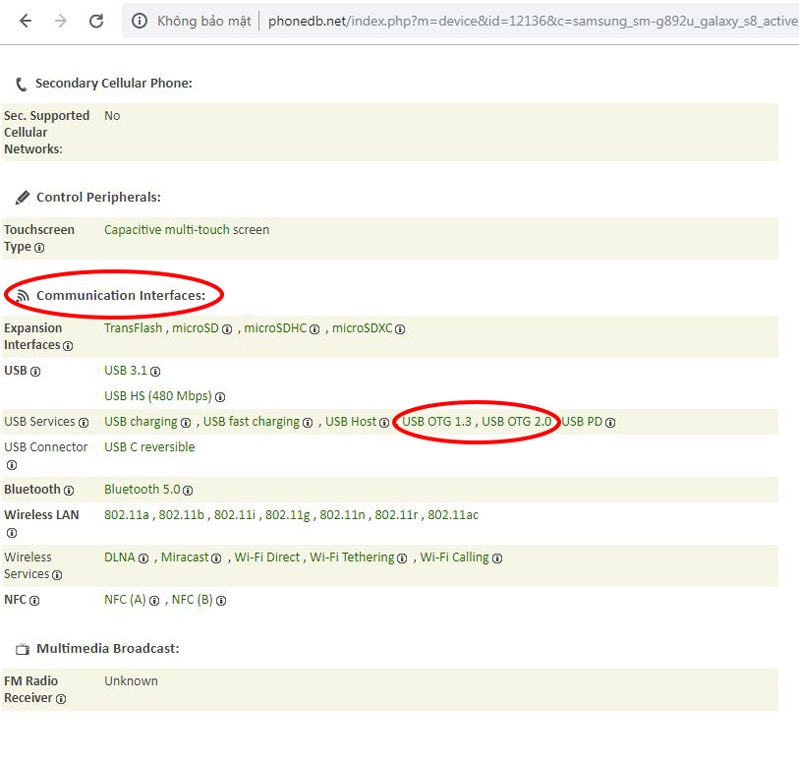Open the Miracast link
The image size is (799, 763).
185,557
